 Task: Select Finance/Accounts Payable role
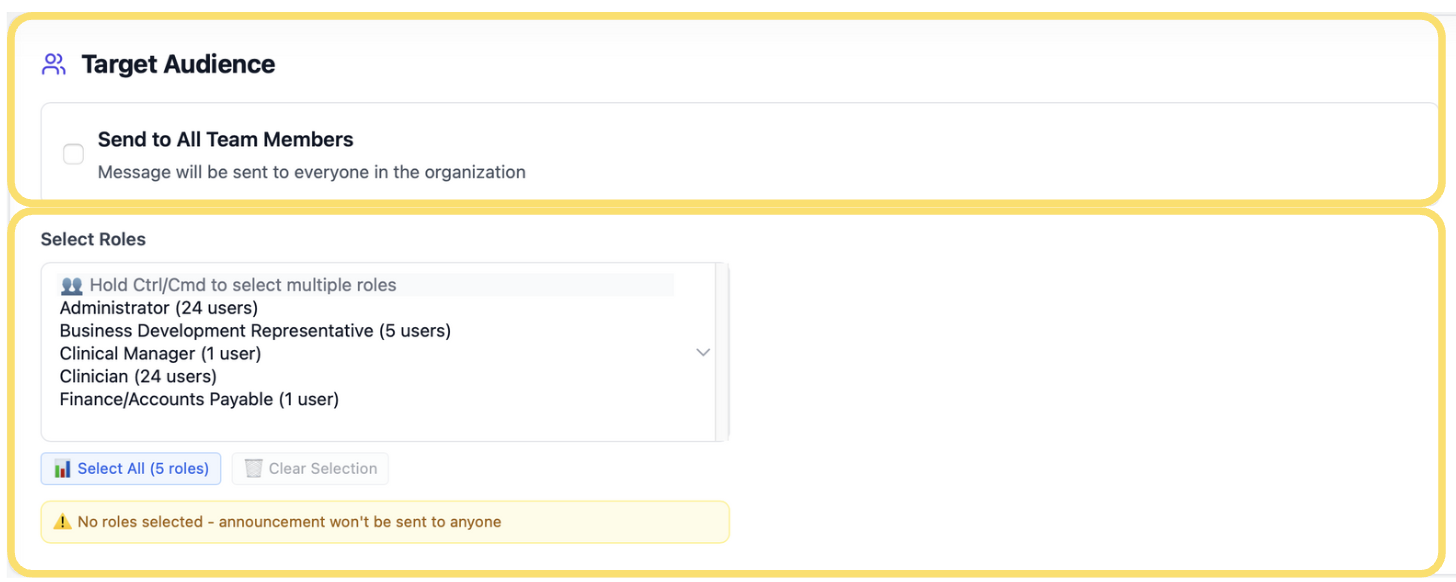[x=199, y=400]
